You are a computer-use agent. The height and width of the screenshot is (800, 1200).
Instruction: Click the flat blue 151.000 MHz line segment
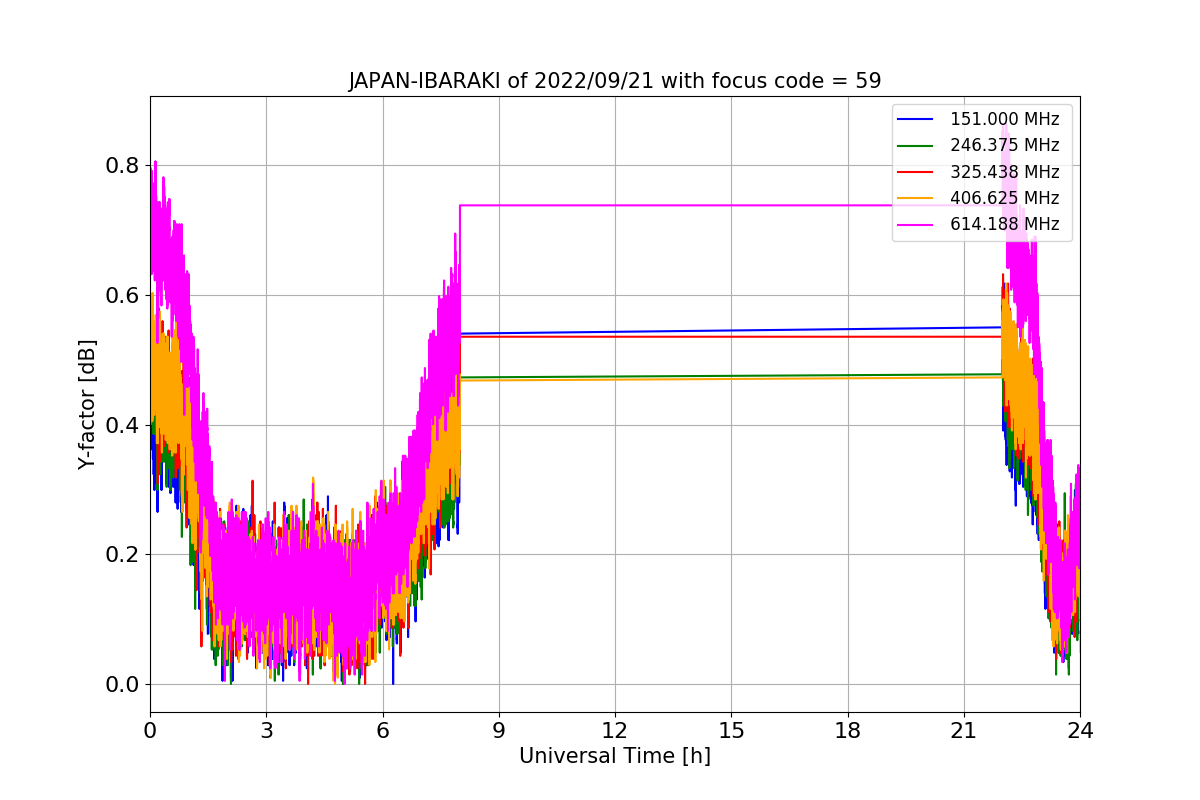(731, 330)
